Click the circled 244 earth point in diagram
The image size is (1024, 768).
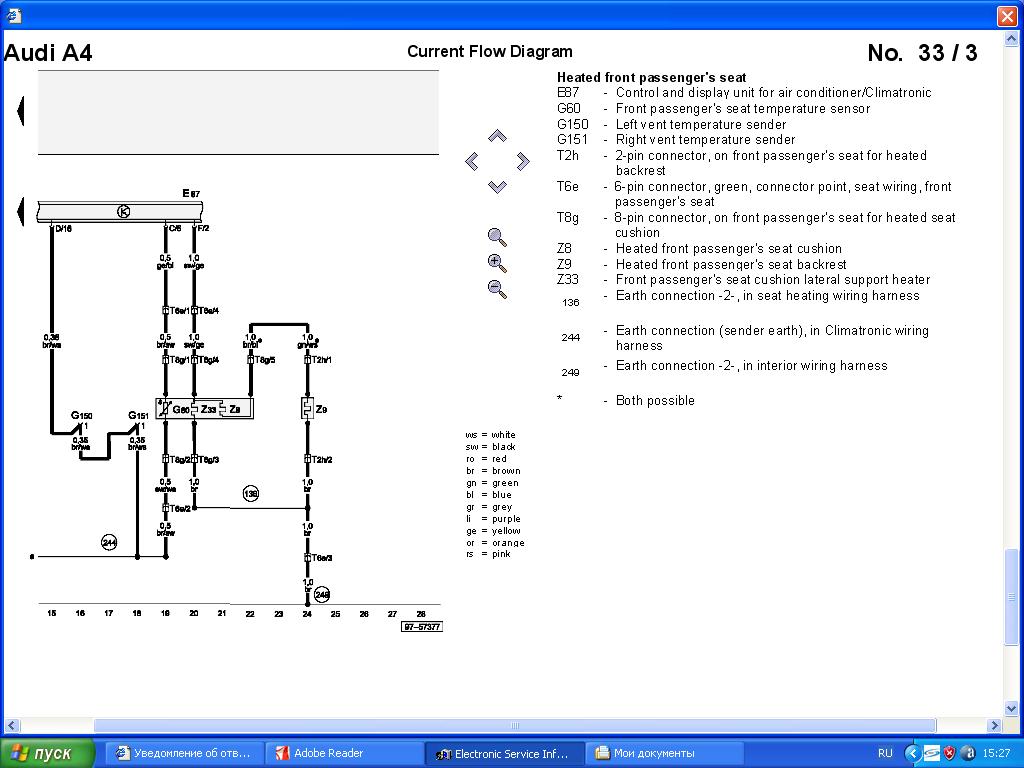pyautogui.click(x=109, y=542)
